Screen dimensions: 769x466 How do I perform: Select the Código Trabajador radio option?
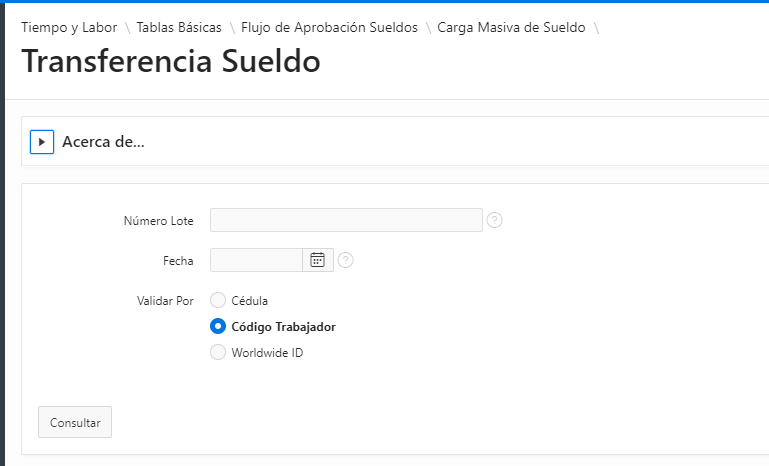218,326
